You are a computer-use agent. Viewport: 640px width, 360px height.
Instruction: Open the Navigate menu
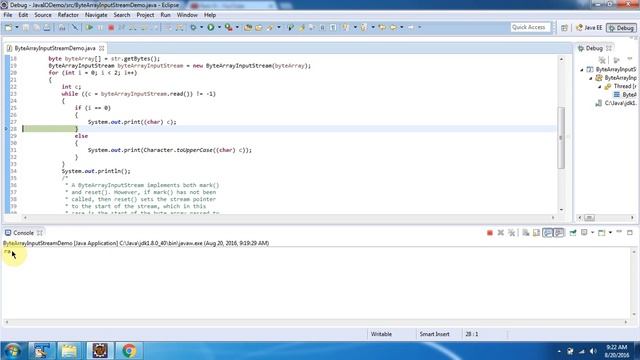pyautogui.click(x=96, y=15)
